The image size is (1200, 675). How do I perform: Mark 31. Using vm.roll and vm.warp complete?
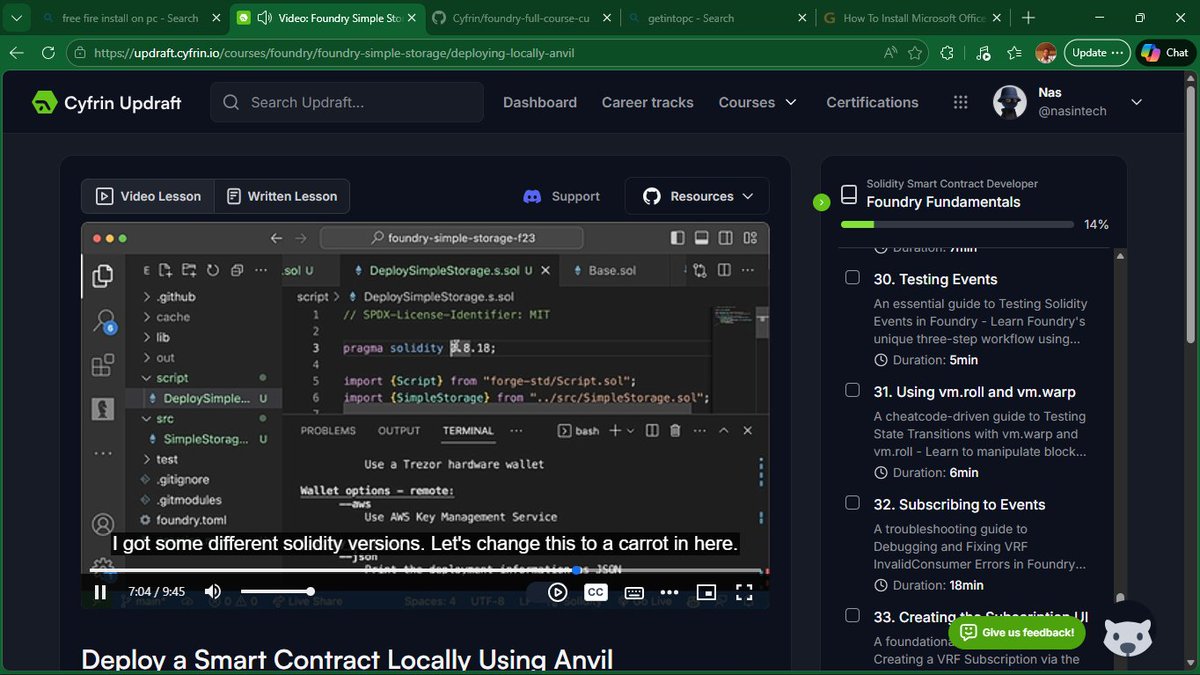tap(852, 390)
